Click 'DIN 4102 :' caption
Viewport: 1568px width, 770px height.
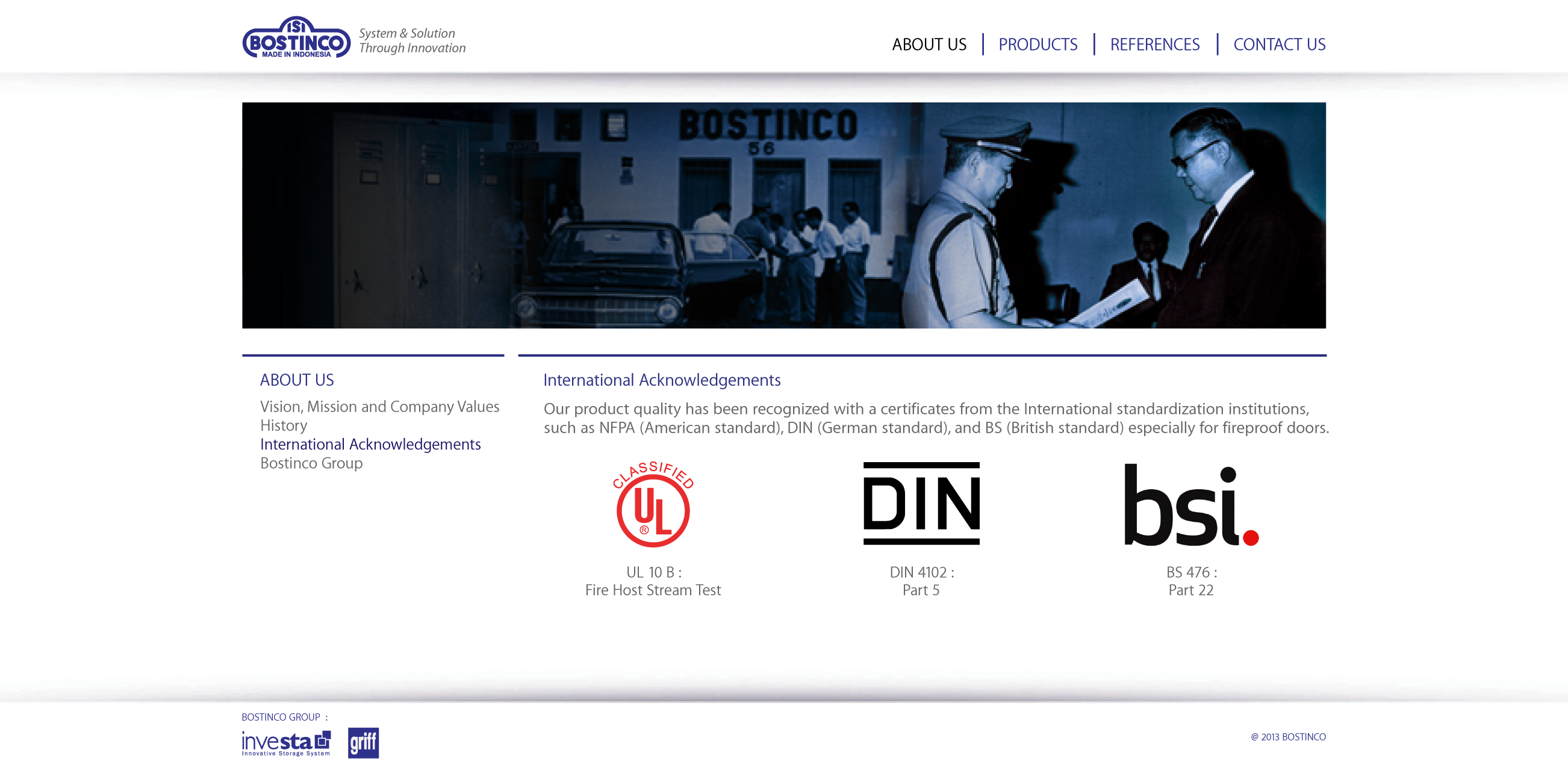(x=922, y=572)
